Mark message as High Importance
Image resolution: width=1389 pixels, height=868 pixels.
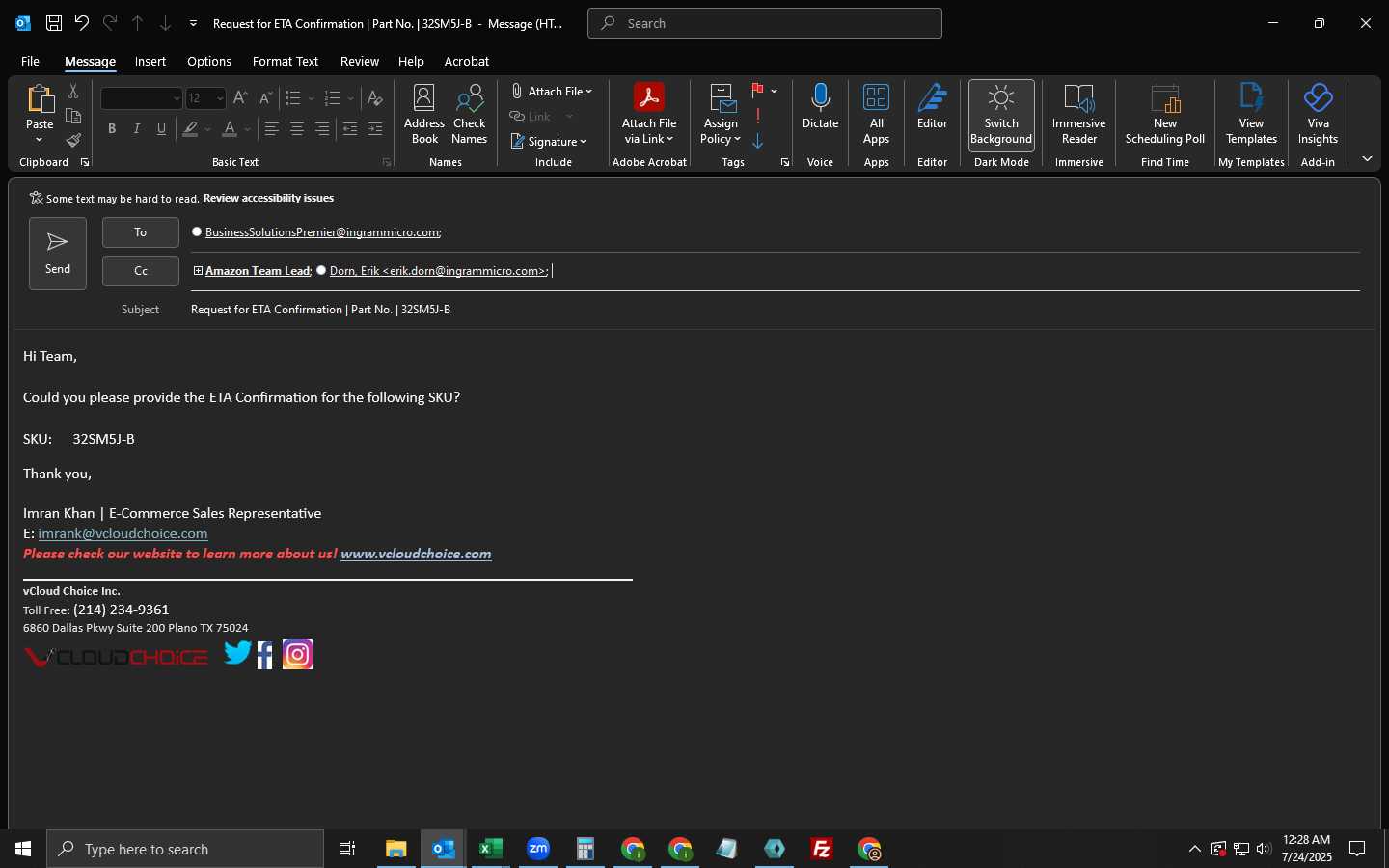pyautogui.click(x=758, y=116)
